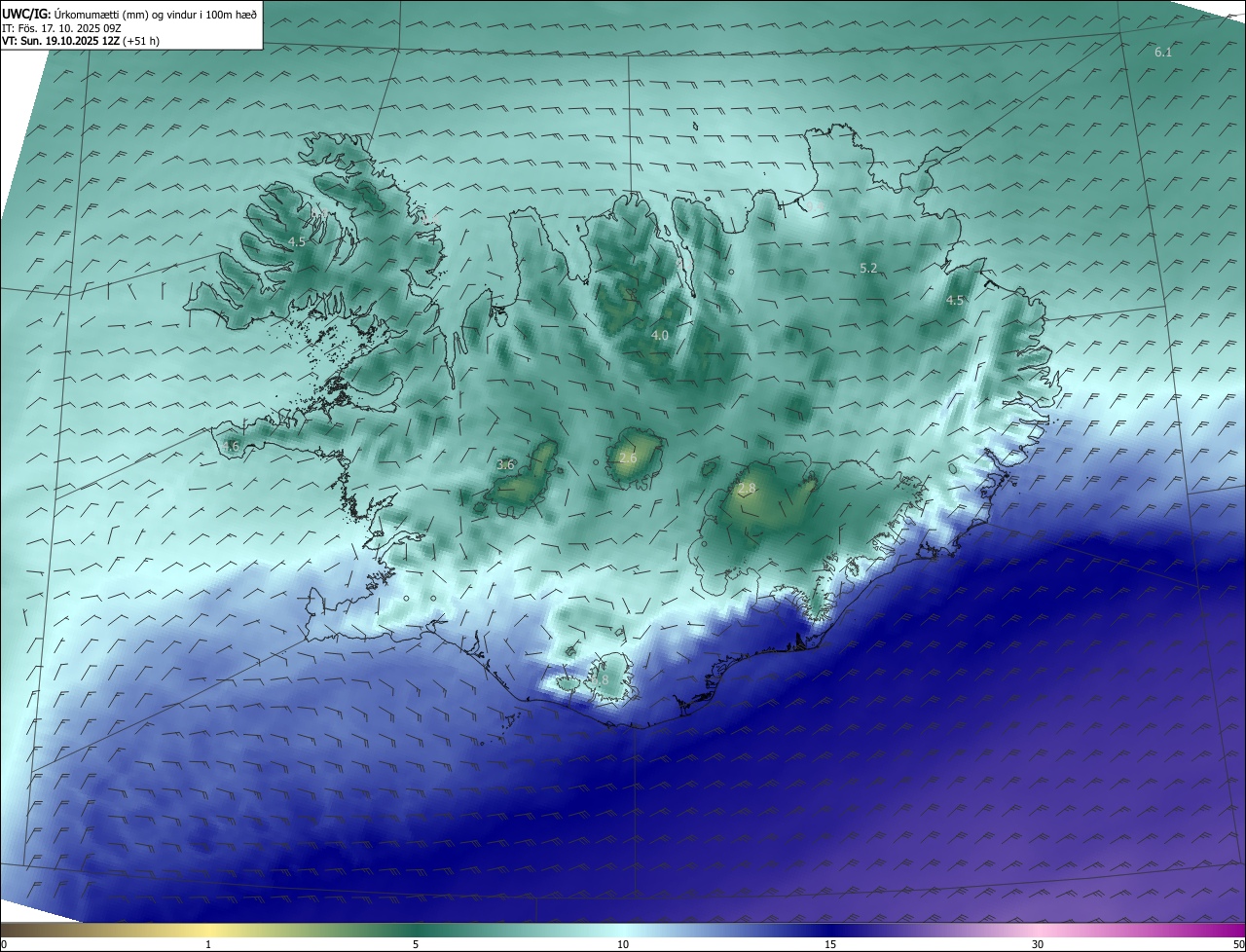Click the 3.6 value label on the map
Screen dimensions: 1246x952
[x=505, y=465]
